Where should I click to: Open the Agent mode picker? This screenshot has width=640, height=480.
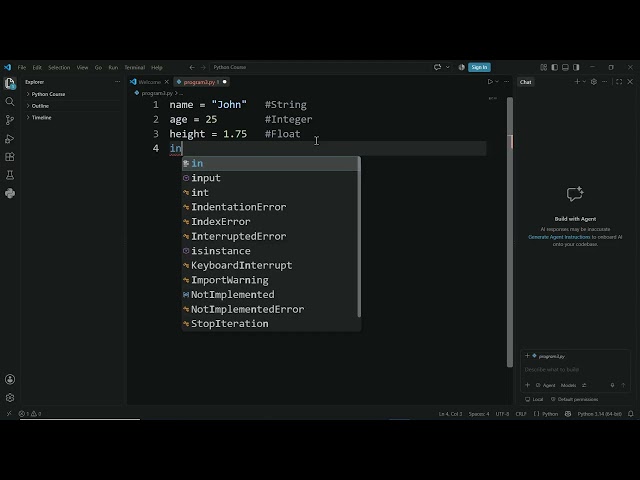(545, 385)
